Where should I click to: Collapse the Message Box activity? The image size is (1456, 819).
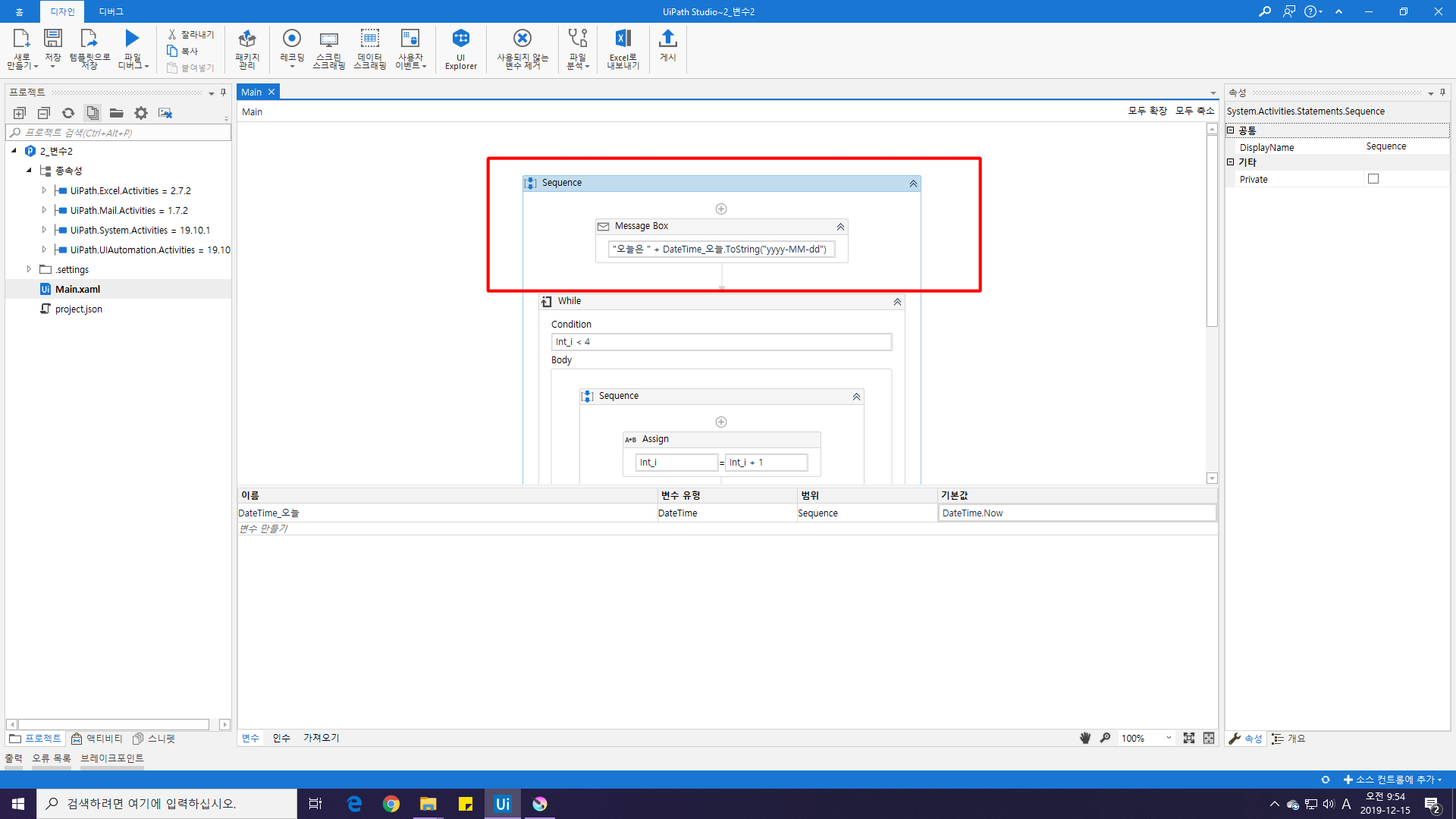point(840,227)
